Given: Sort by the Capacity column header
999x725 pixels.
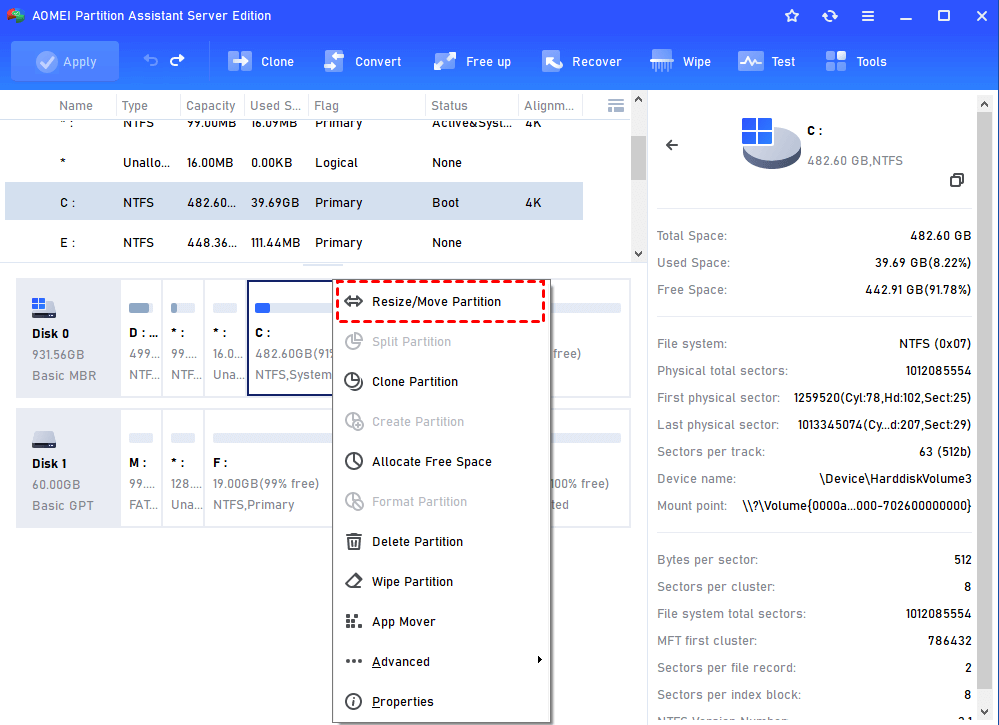Looking at the screenshot, I should pyautogui.click(x=210, y=106).
